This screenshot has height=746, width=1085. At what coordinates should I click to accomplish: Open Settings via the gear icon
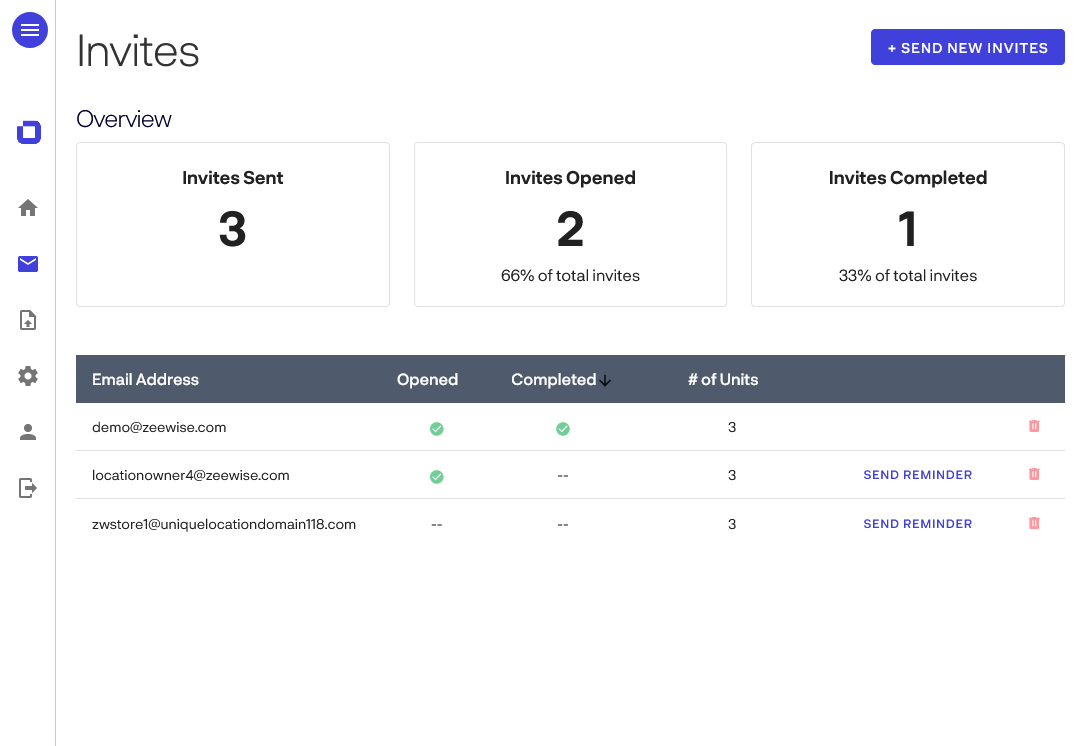tap(27, 376)
